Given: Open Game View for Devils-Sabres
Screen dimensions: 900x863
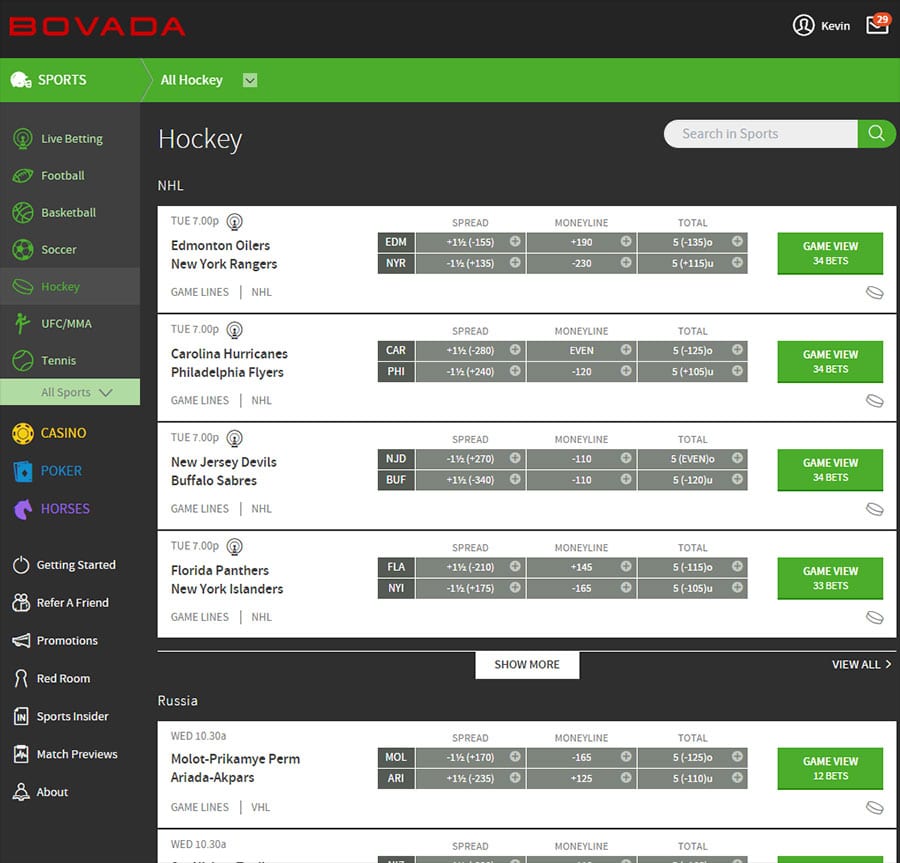Looking at the screenshot, I should [830, 470].
